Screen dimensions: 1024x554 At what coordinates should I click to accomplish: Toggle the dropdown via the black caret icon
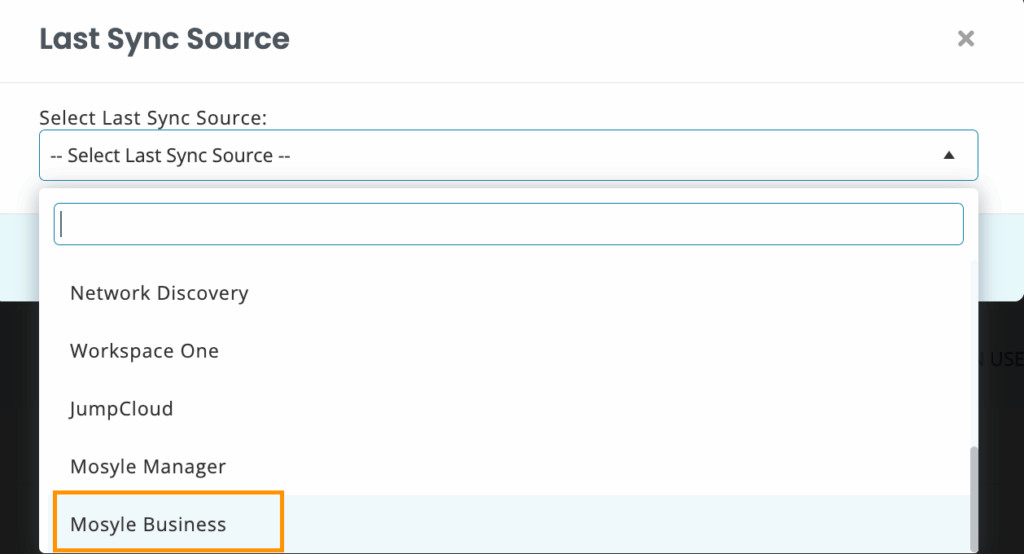[949, 155]
